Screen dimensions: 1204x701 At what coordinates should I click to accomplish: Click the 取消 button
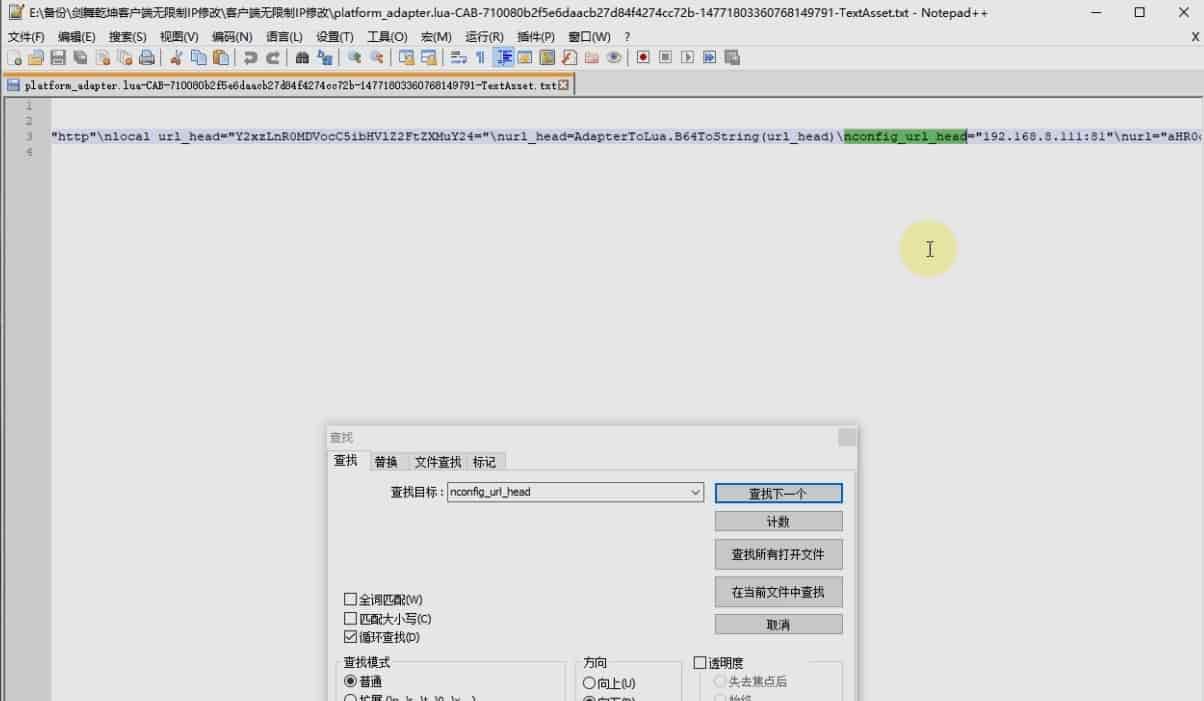pos(778,624)
